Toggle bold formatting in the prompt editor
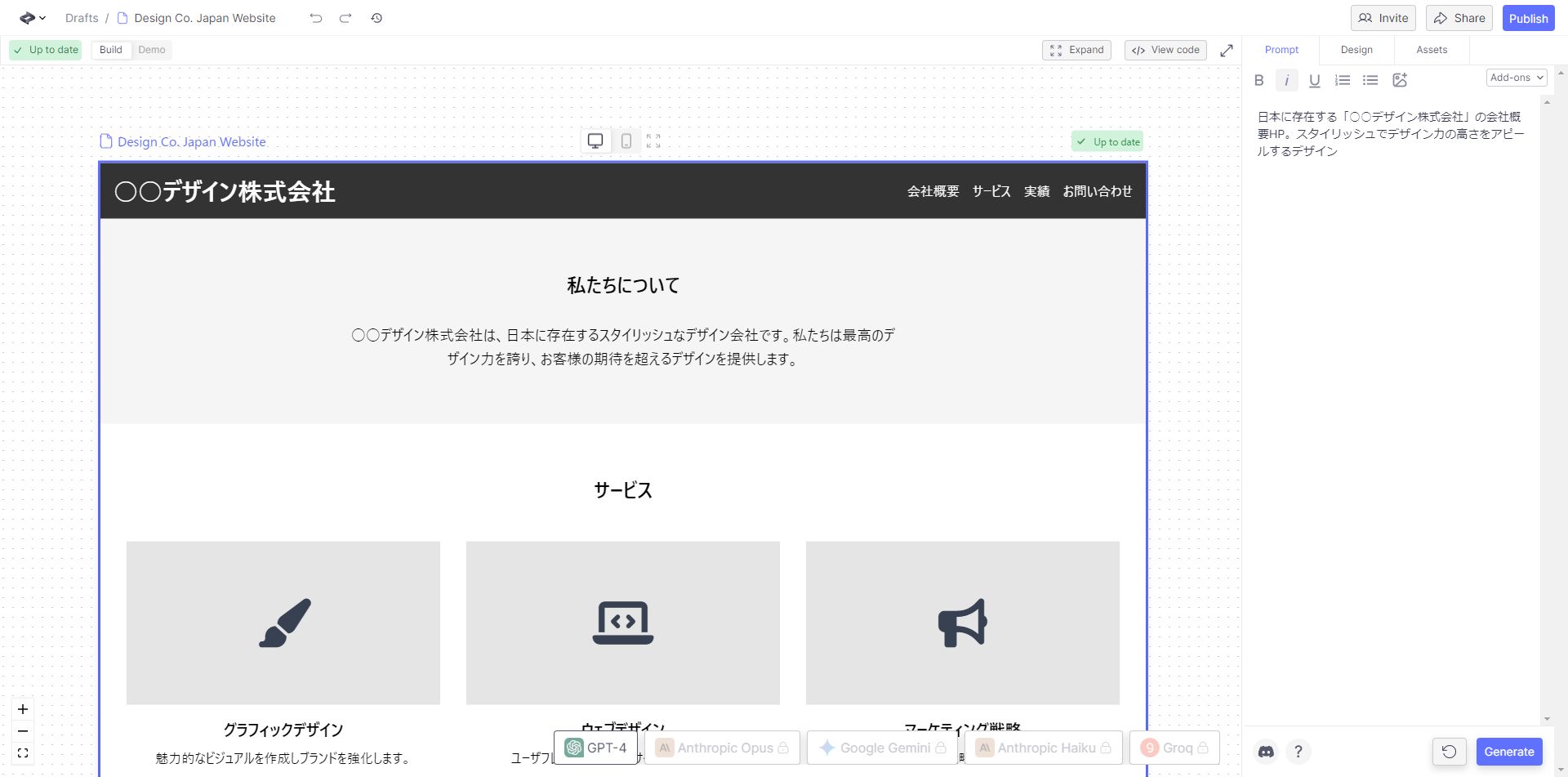 point(1259,80)
